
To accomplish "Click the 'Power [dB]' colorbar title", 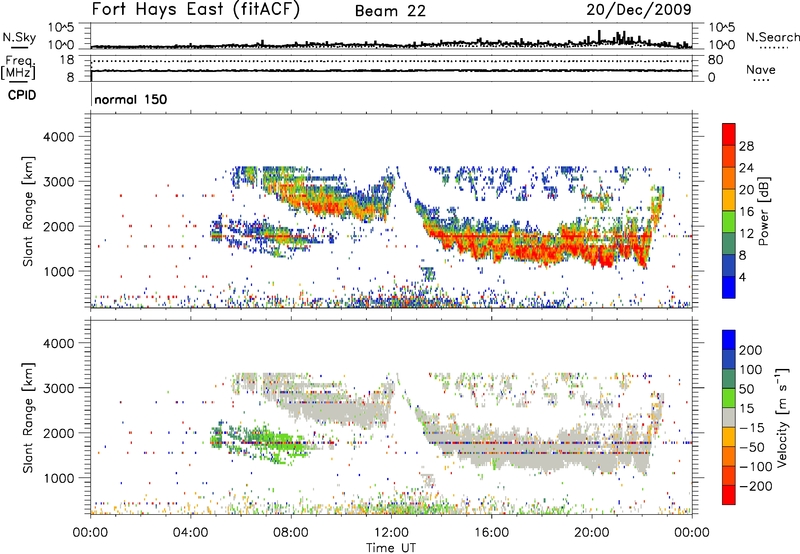I will (x=763, y=211).
